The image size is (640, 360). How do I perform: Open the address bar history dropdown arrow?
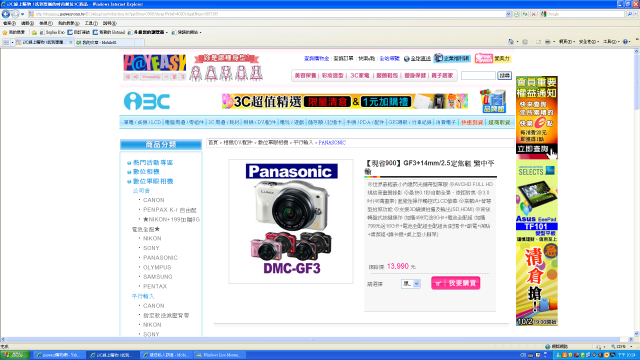pos(509,14)
